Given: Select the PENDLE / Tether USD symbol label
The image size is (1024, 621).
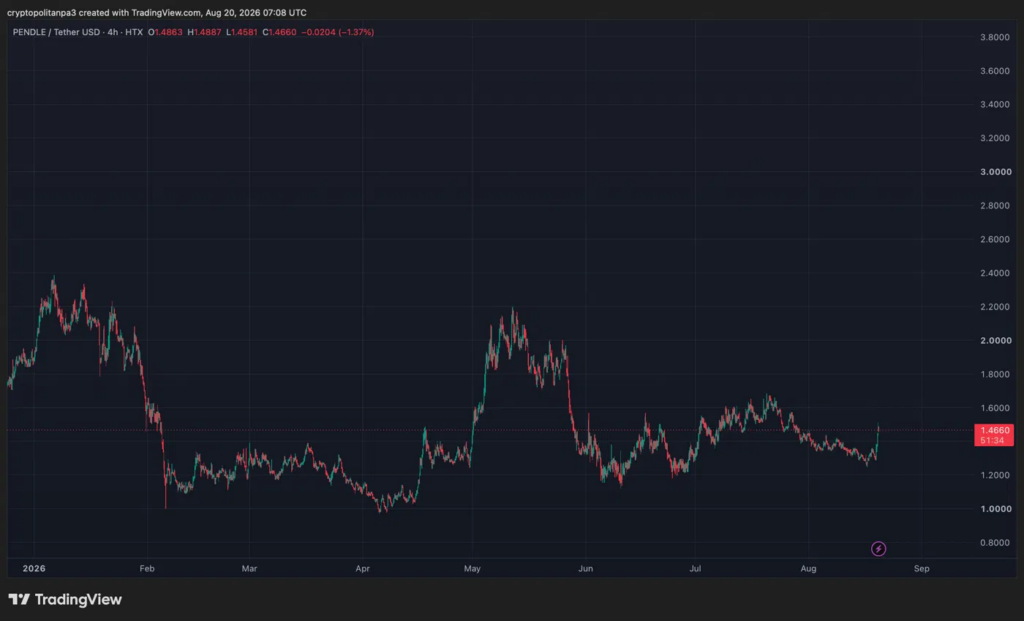Looking at the screenshot, I should [59, 32].
